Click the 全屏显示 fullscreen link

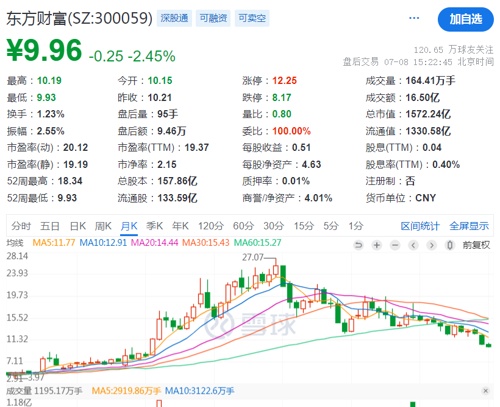[469, 226]
